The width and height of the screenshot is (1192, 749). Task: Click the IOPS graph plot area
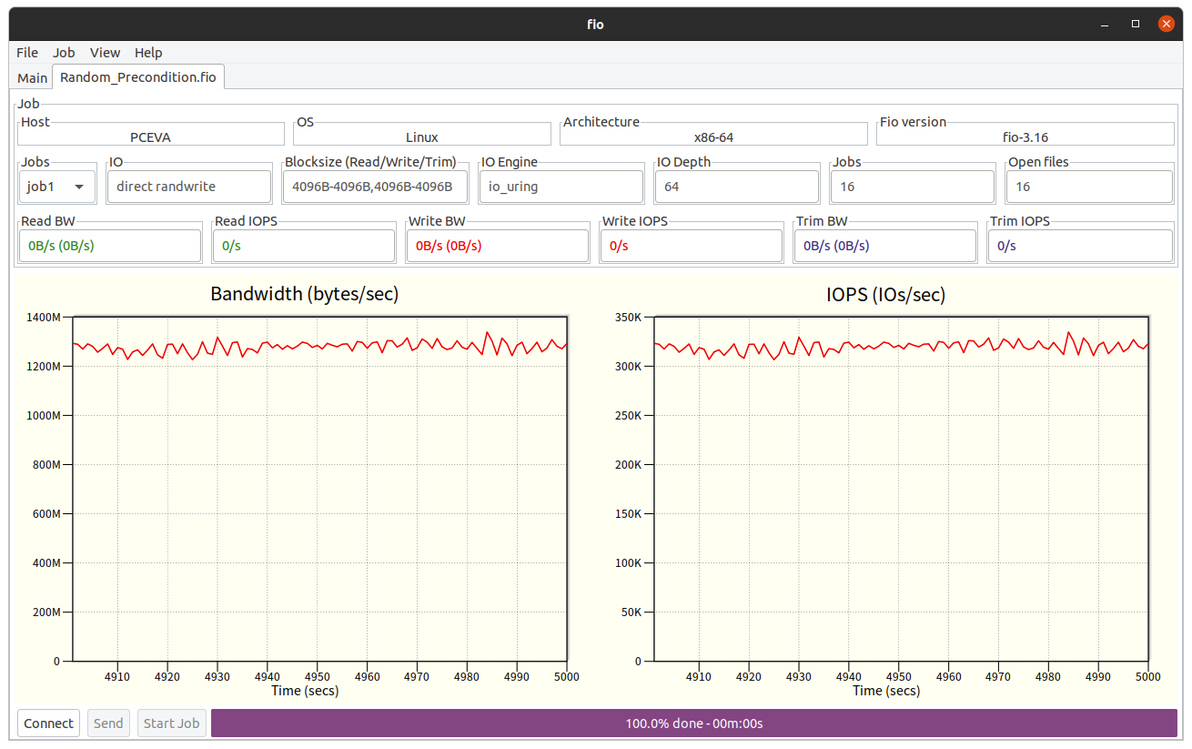point(901,489)
